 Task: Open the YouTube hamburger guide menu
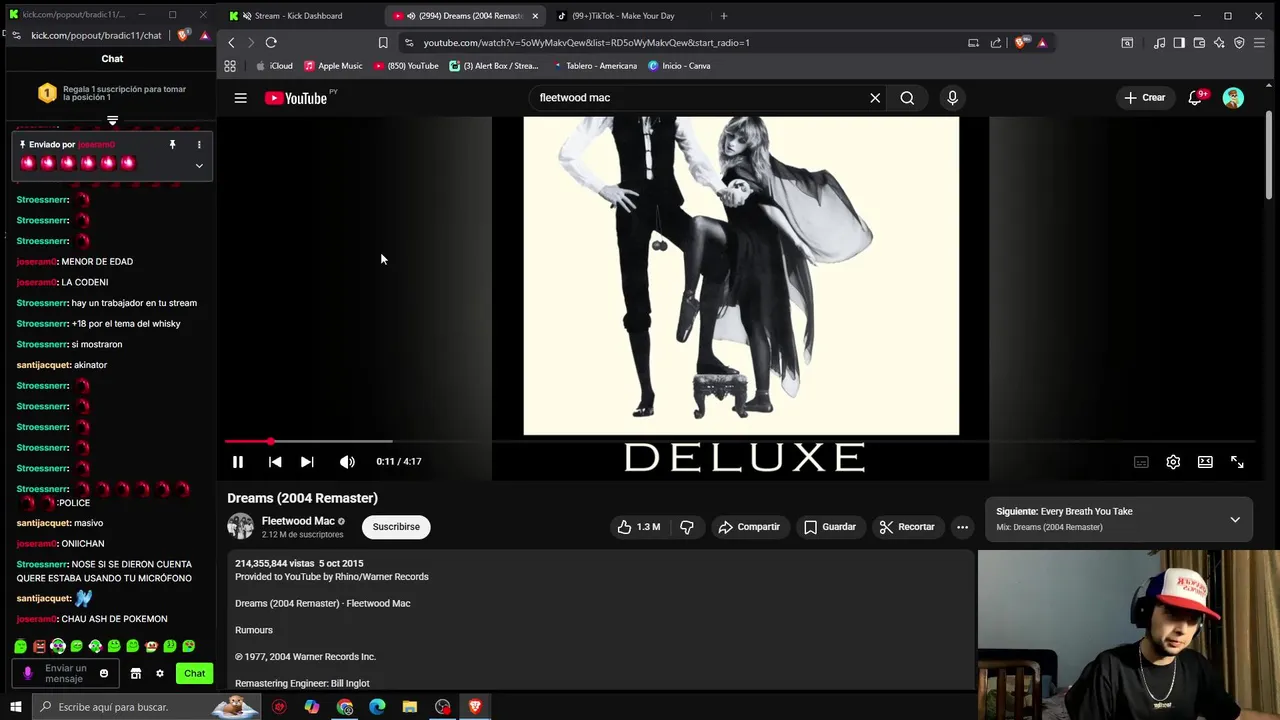tap(240, 98)
